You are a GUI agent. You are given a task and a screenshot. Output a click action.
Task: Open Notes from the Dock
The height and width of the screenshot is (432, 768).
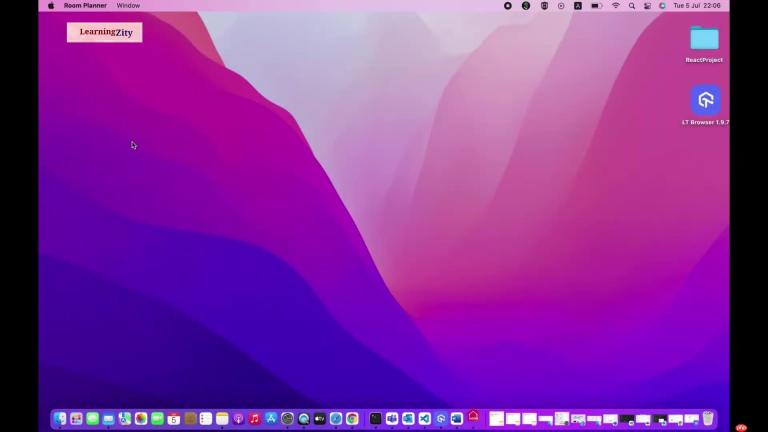(222, 419)
